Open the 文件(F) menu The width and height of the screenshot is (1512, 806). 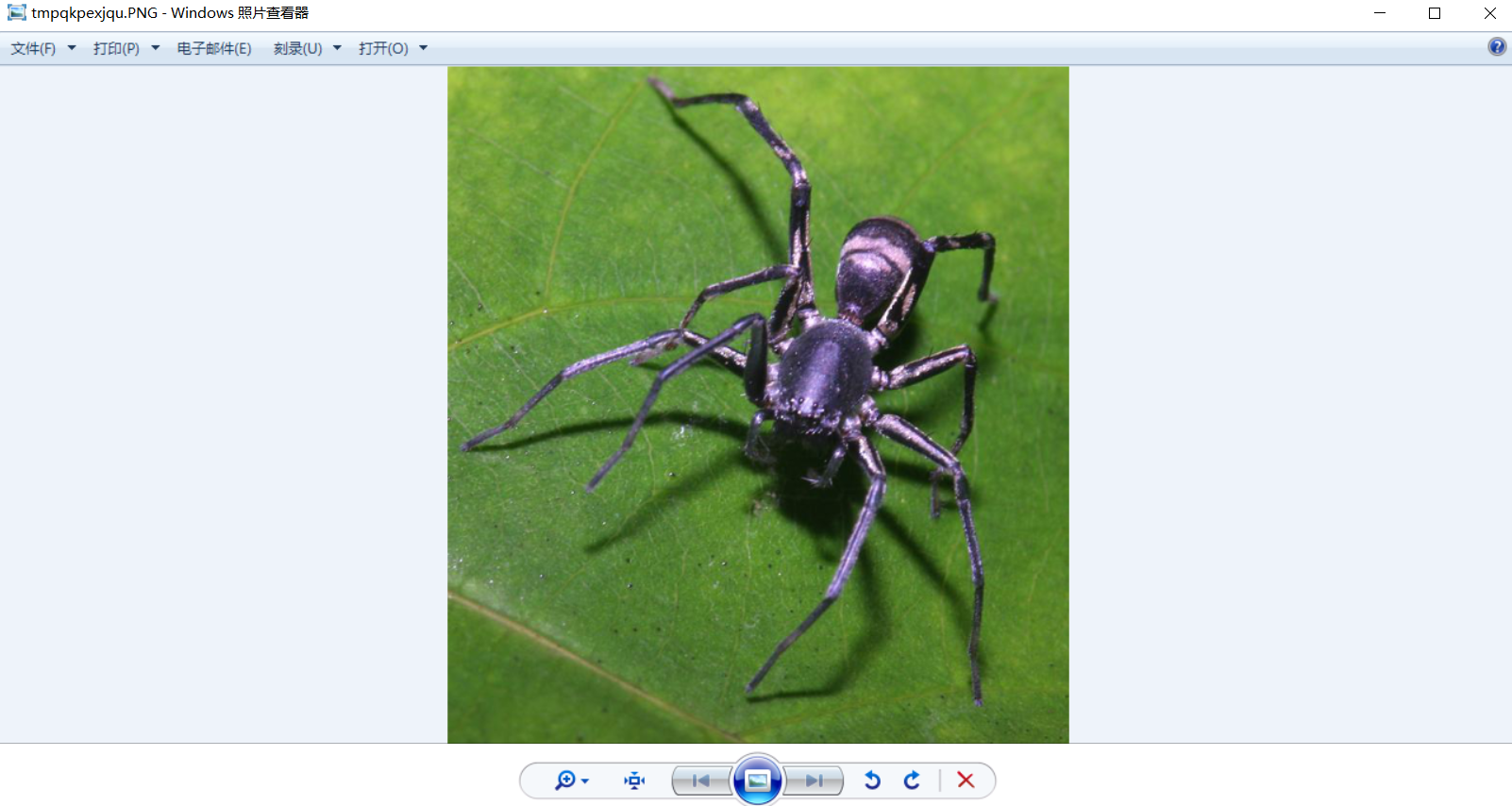coord(33,48)
